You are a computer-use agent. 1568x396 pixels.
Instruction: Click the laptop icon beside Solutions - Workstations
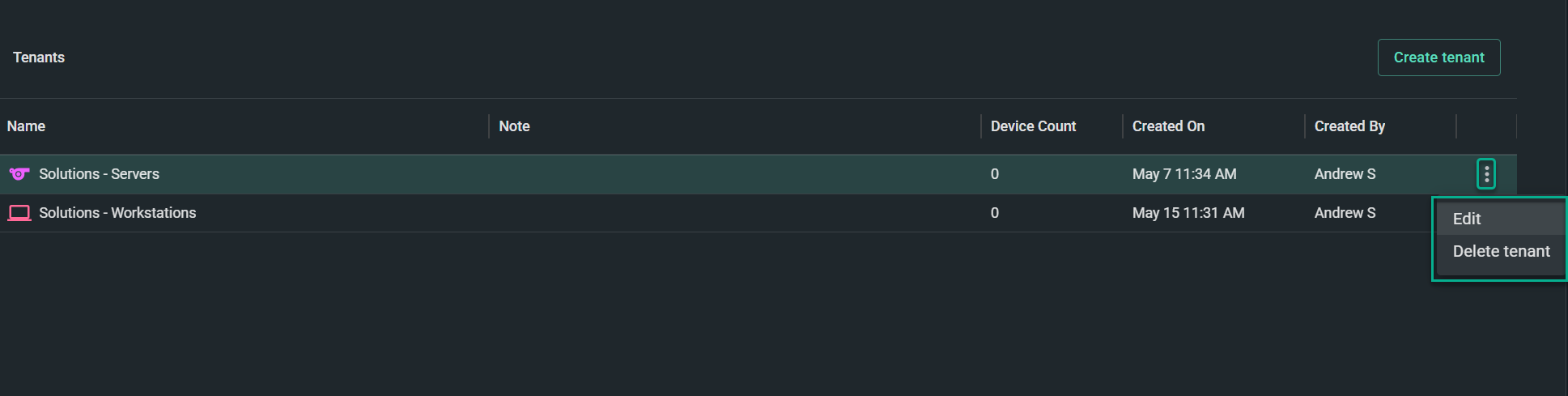pyautogui.click(x=19, y=213)
